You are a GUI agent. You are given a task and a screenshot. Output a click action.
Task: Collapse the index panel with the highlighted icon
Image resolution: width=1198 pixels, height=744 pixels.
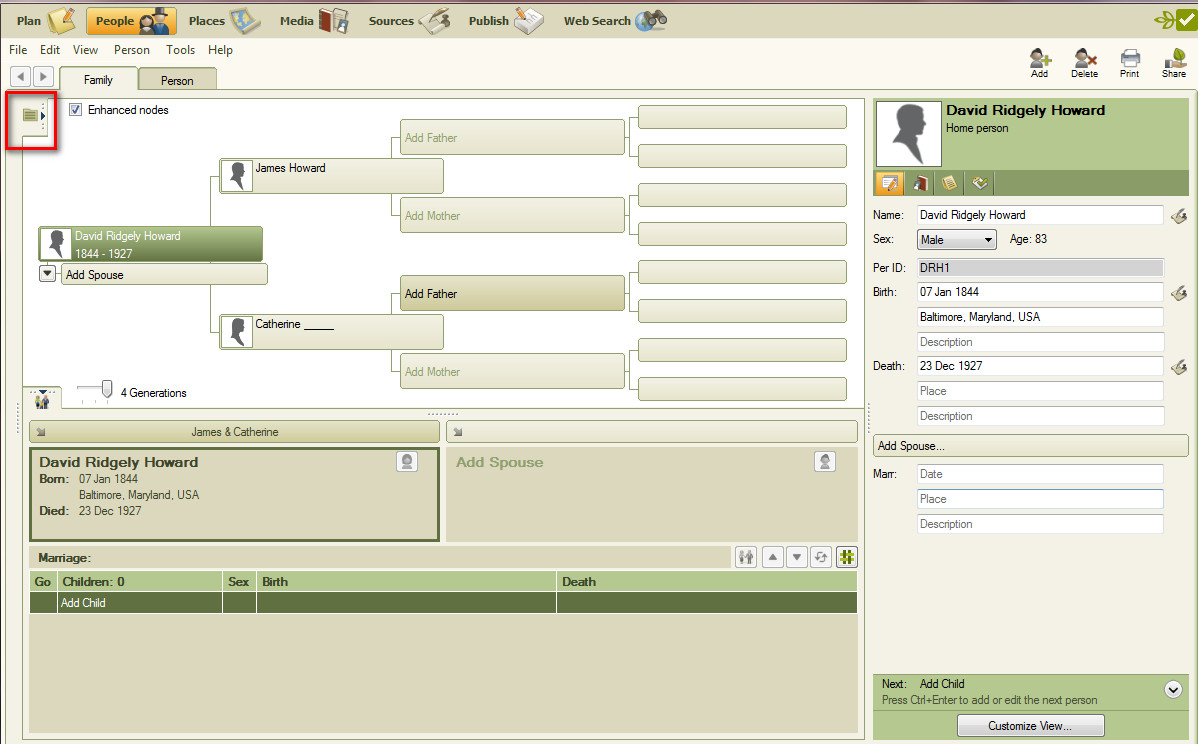(x=31, y=116)
